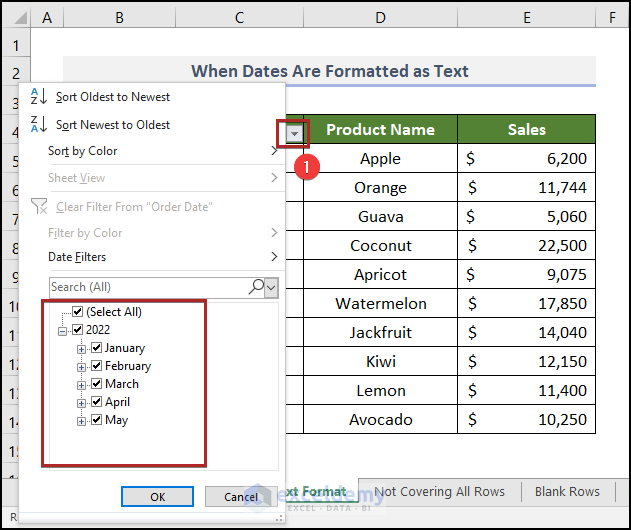Click the search magnifier icon in filter box
This screenshot has width=631, height=530.
[x=257, y=287]
